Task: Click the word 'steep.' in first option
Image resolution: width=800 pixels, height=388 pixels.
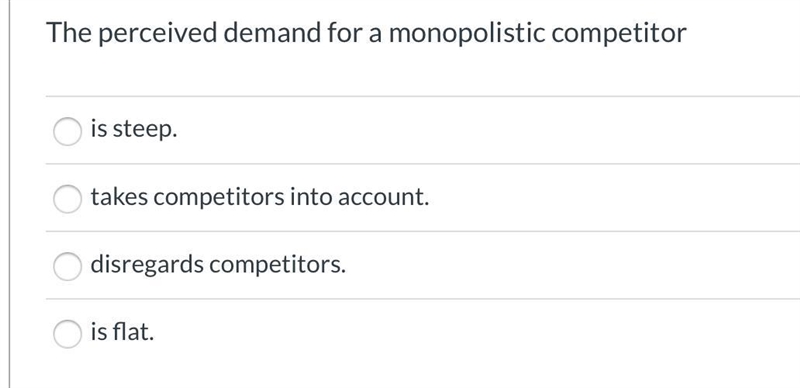Action: pyautogui.click(x=145, y=131)
